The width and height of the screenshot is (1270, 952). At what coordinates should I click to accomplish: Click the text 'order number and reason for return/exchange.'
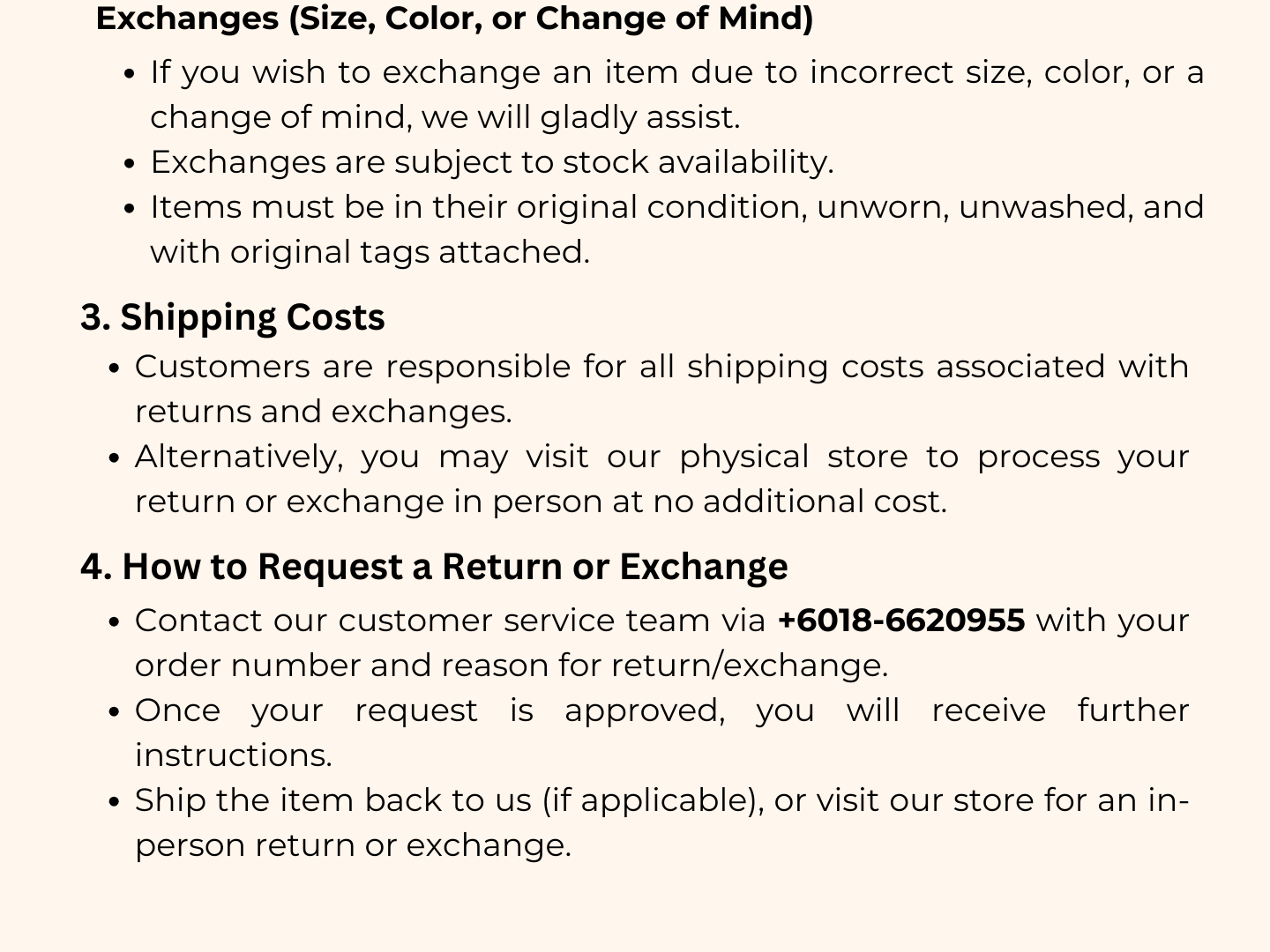[512, 666]
